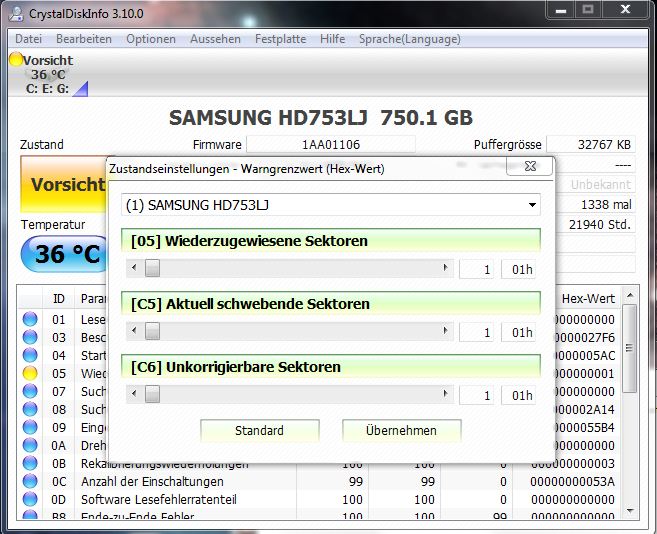Click the 01h hex field for attribute C5

pyautogui.click(x=518, y=332)
